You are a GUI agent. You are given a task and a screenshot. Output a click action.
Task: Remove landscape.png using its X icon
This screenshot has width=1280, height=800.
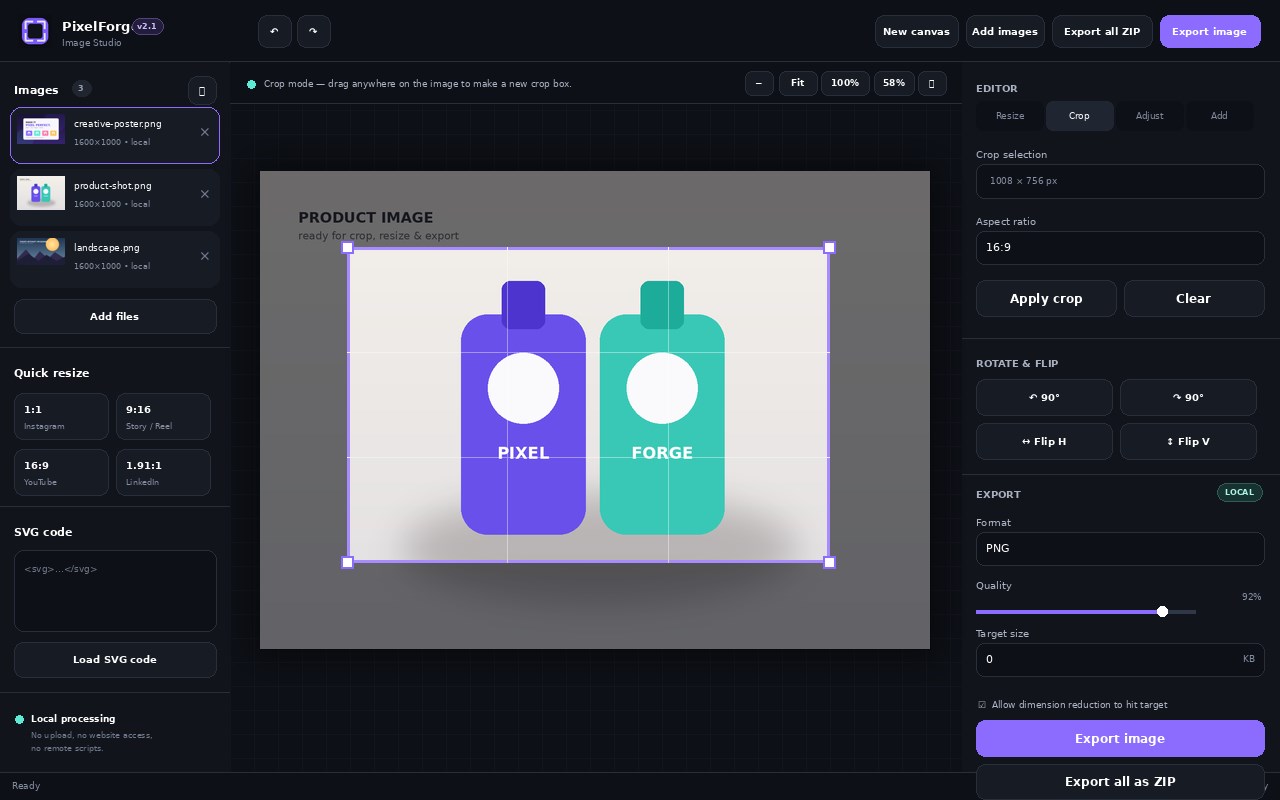(x=205, y=256)
